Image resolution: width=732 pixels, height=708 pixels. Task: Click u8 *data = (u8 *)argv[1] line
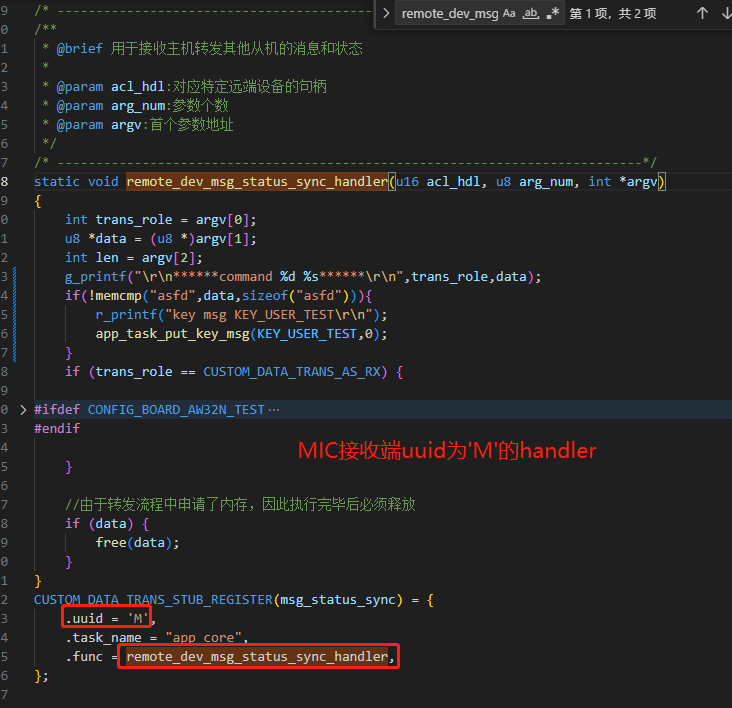pos(161,239)
